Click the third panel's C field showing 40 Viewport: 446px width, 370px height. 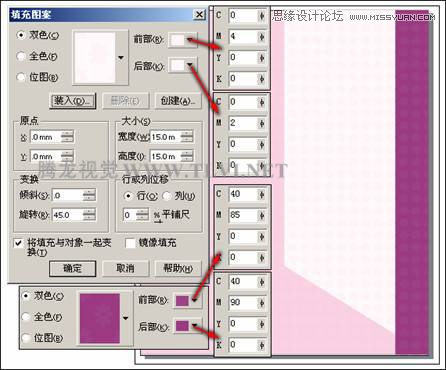pyautogui.click(x=243, y=194)
